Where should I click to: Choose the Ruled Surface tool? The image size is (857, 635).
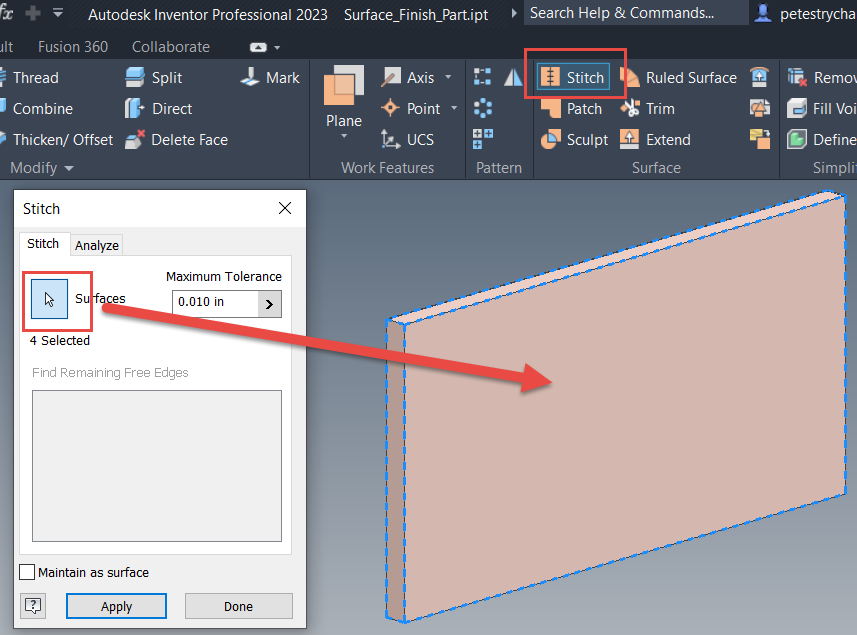(x=688, y=77)
